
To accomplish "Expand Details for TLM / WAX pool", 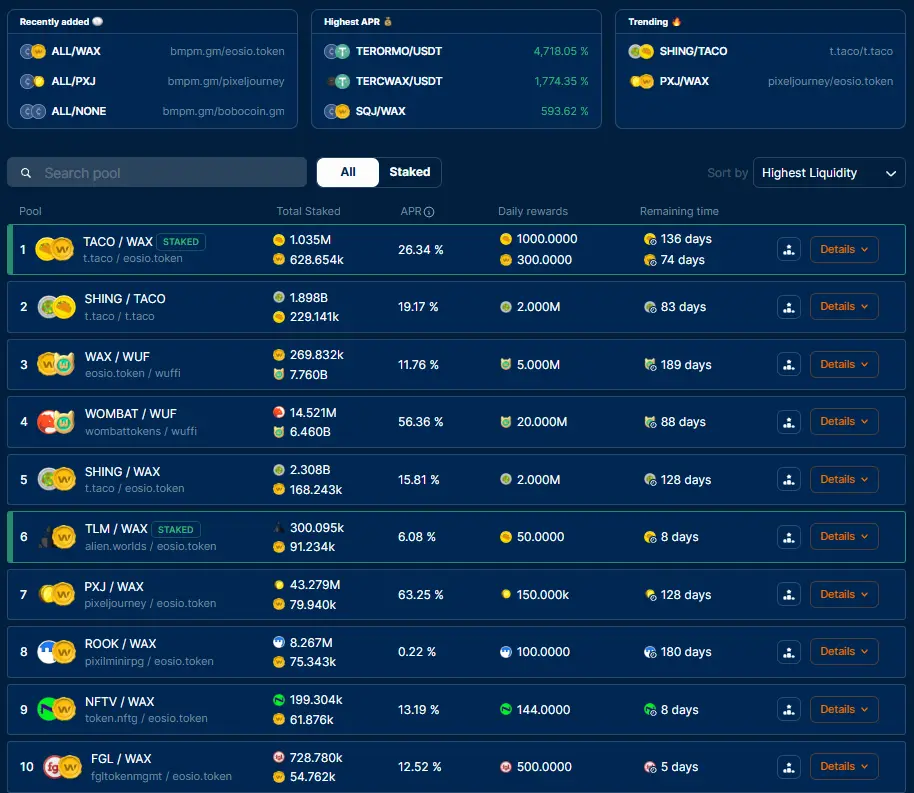I will click(844, 536).
